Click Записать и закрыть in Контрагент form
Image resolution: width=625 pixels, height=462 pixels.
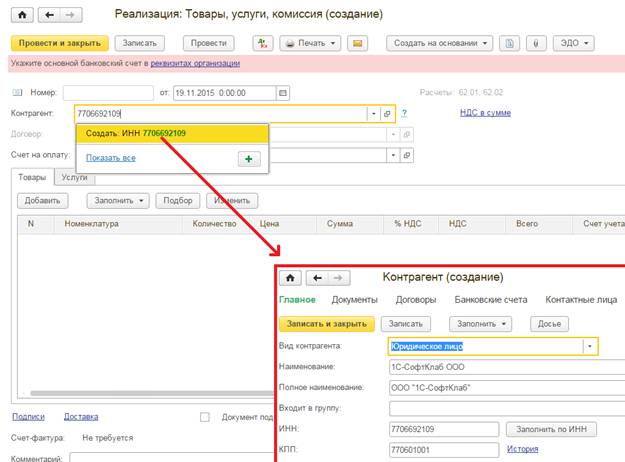tap(326, 324)
